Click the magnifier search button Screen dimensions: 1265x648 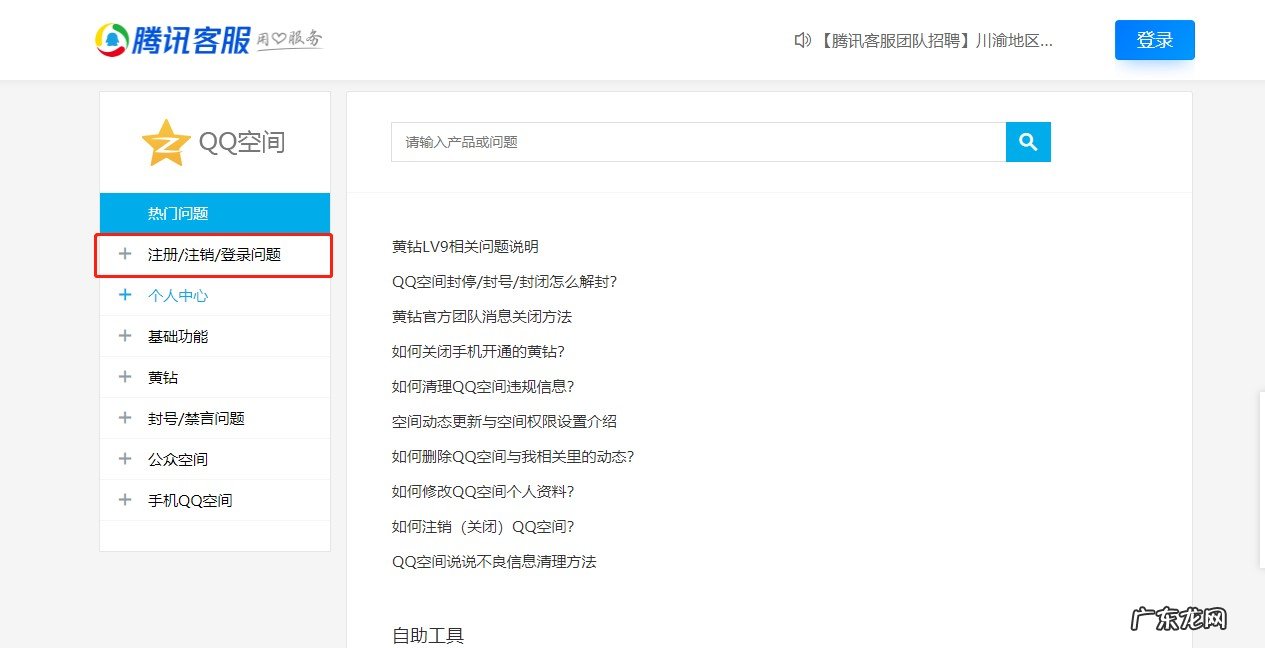(x=1028, y=142)
